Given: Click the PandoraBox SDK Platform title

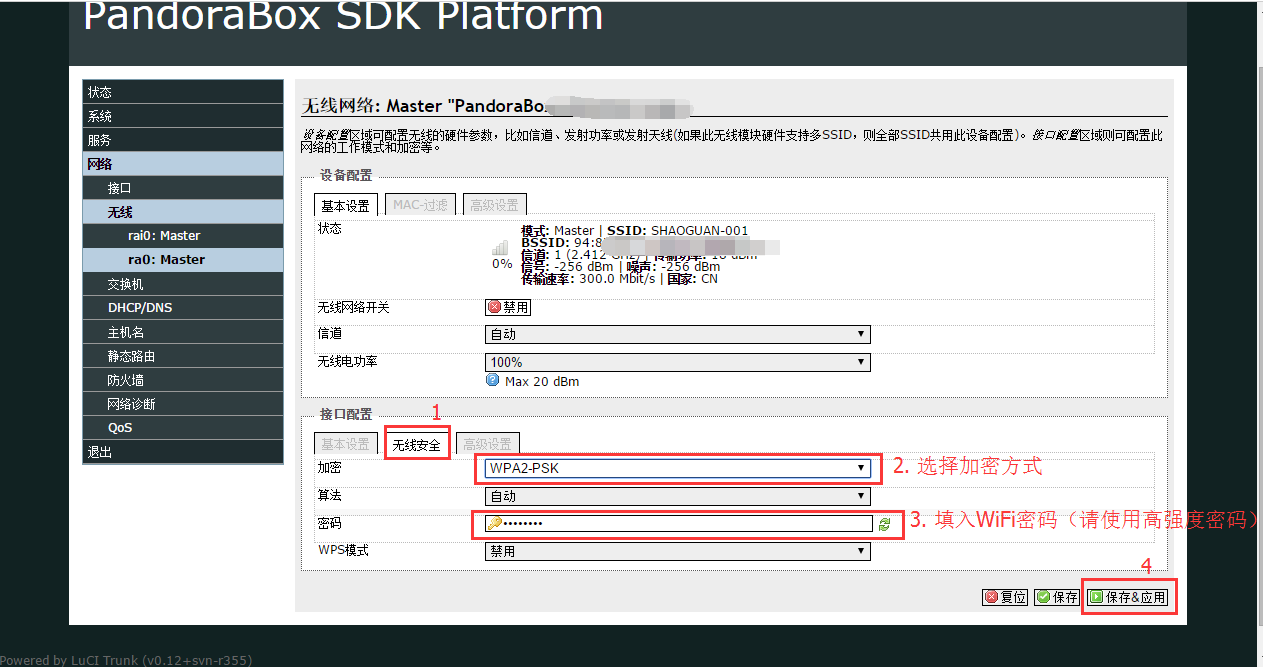Looking at the screenshot, I should (343, 16).
